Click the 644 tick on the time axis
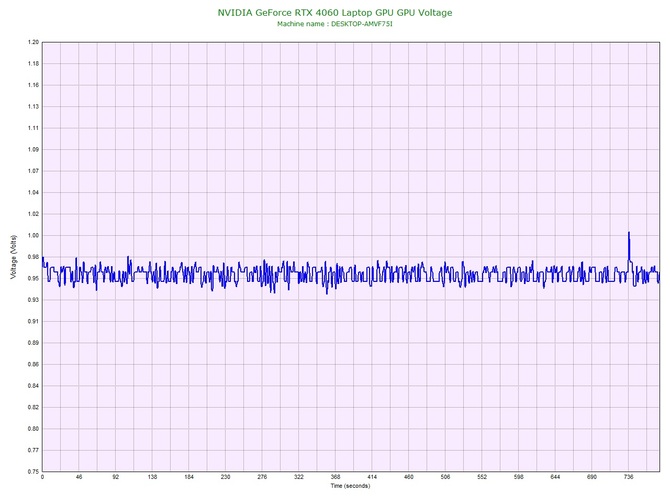 point(555,477)
